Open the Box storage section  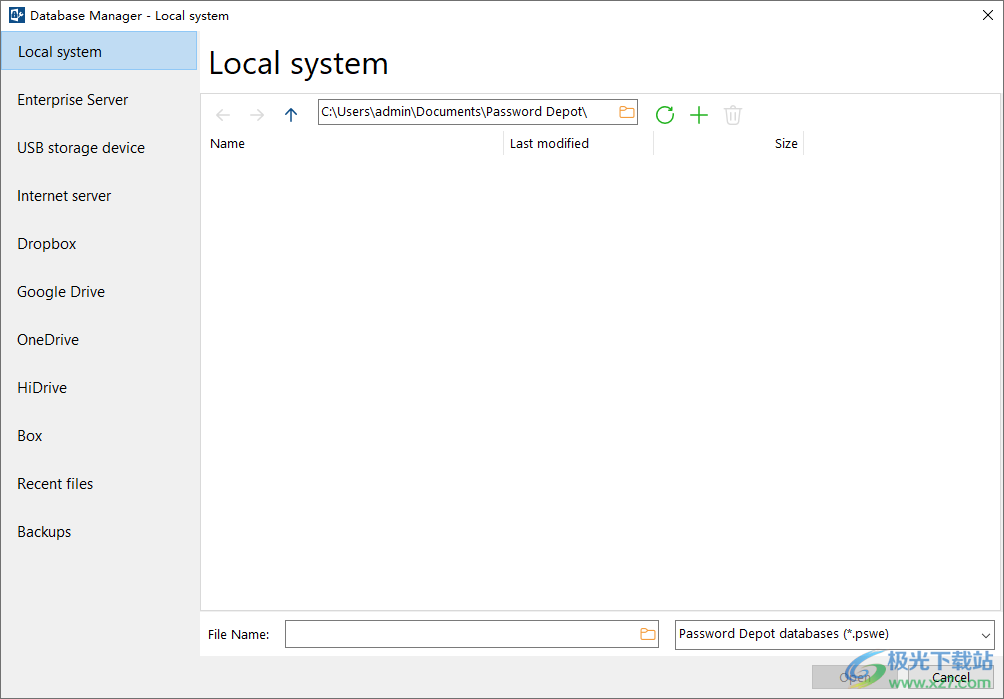coord(99,436)
